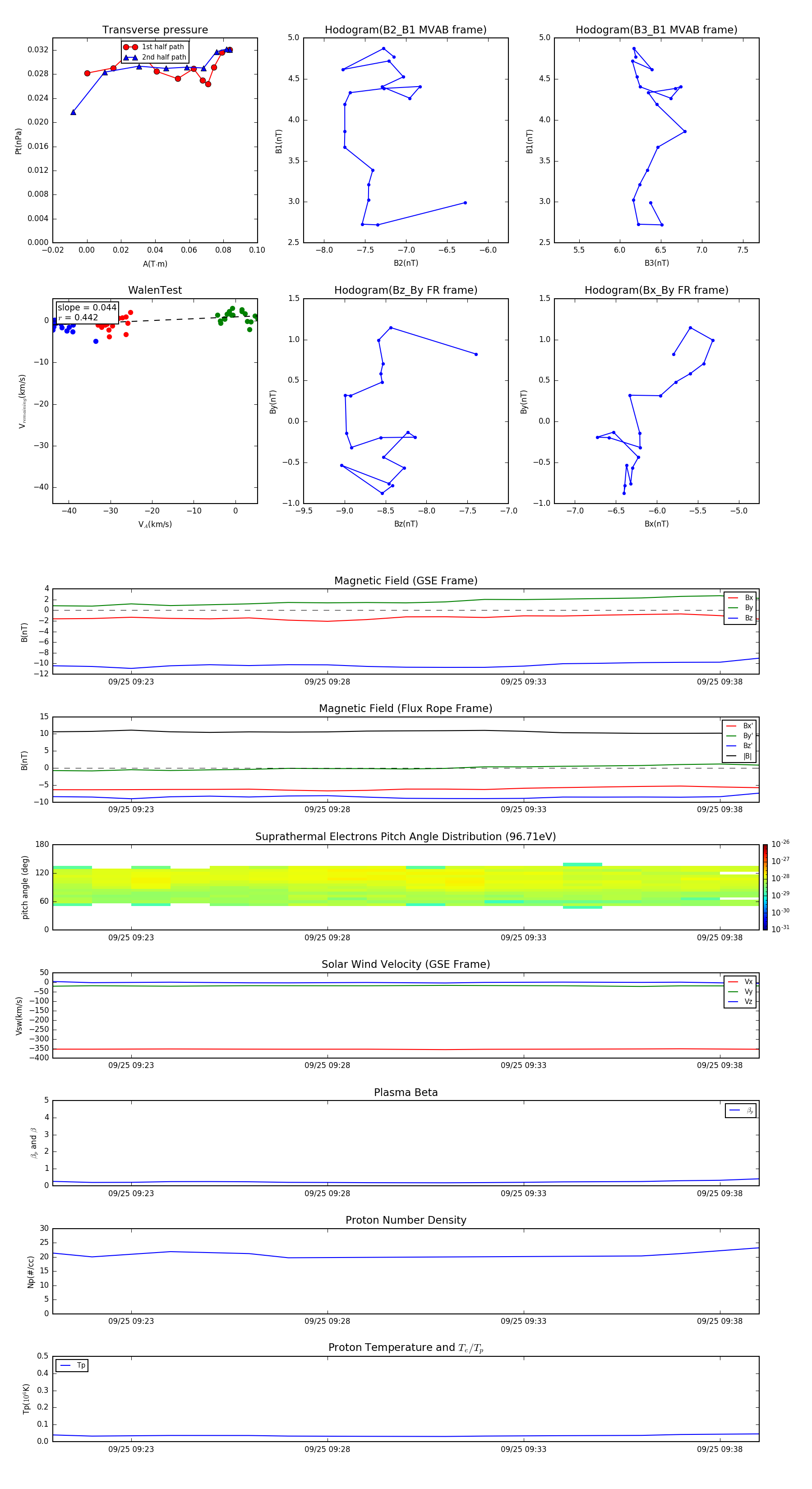
Task: Click the 09/25 09:28 tick under GSE magnetic field
Action: click(x=327, y=682)
